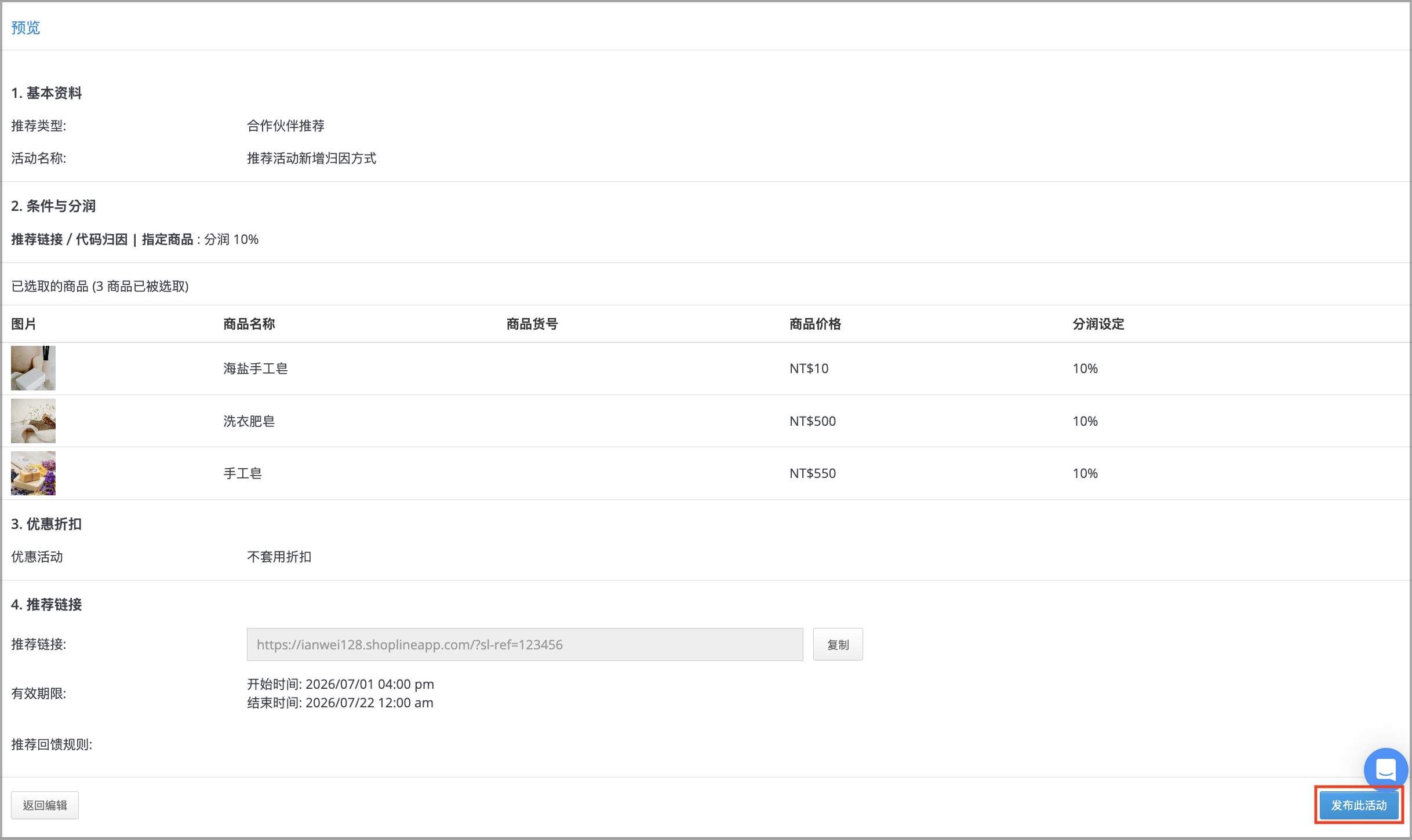This screenshot has width=1412, height=840.
Task: Open the 手工皂 product thumbnail
Action: pyautogui.click(x=33, y=473)
